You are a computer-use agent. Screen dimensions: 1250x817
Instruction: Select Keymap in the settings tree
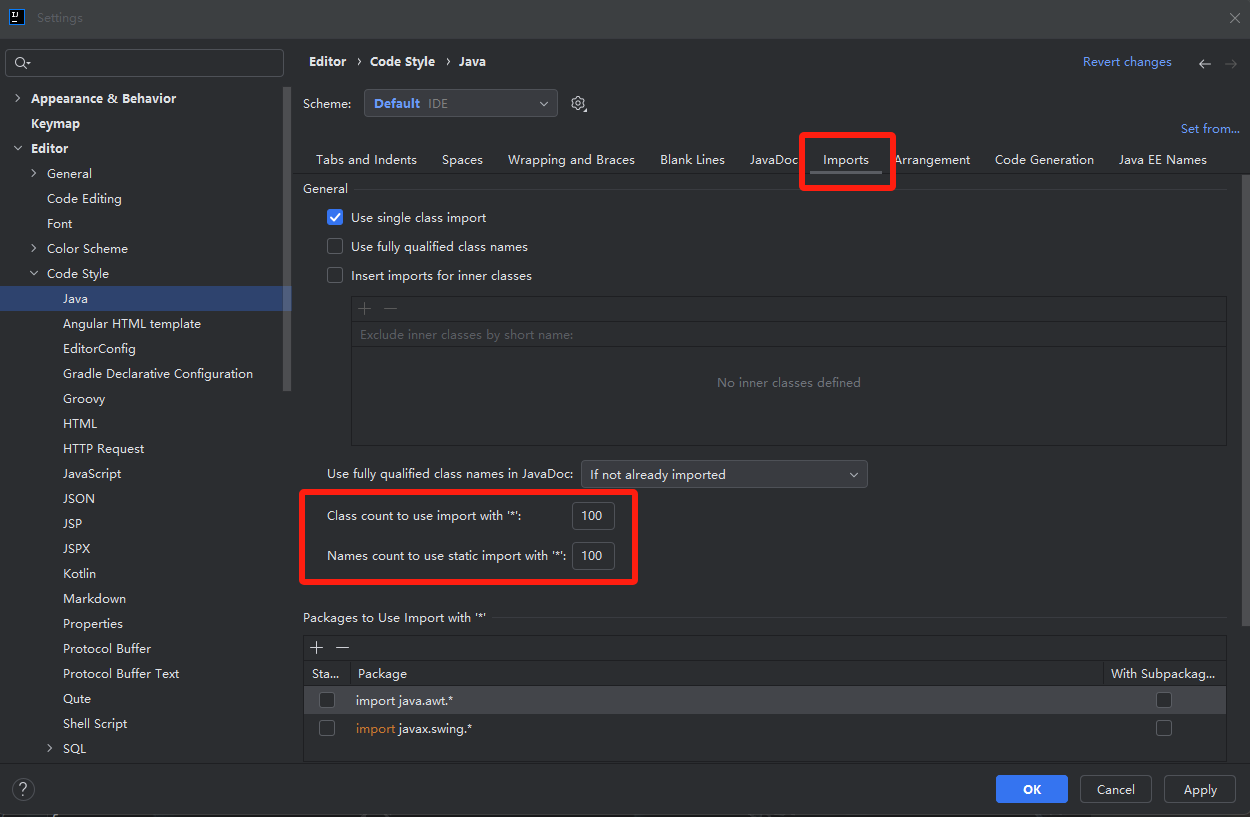(55, 123)
